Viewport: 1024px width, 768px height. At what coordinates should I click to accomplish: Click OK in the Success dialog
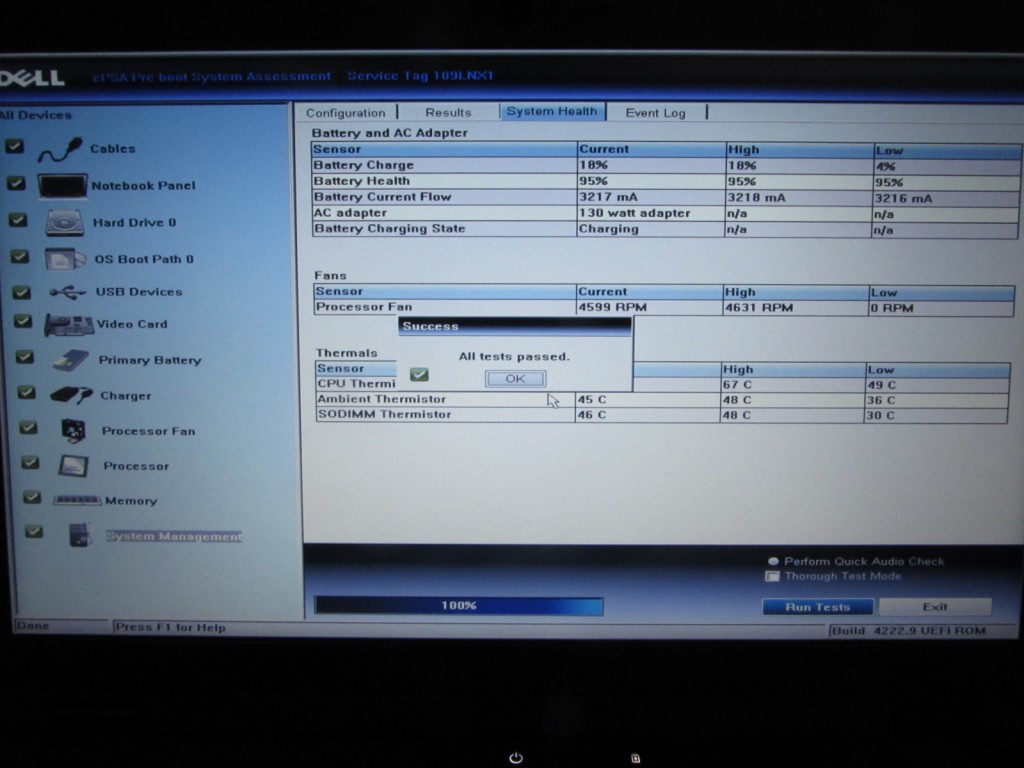(x=515, y=379)
